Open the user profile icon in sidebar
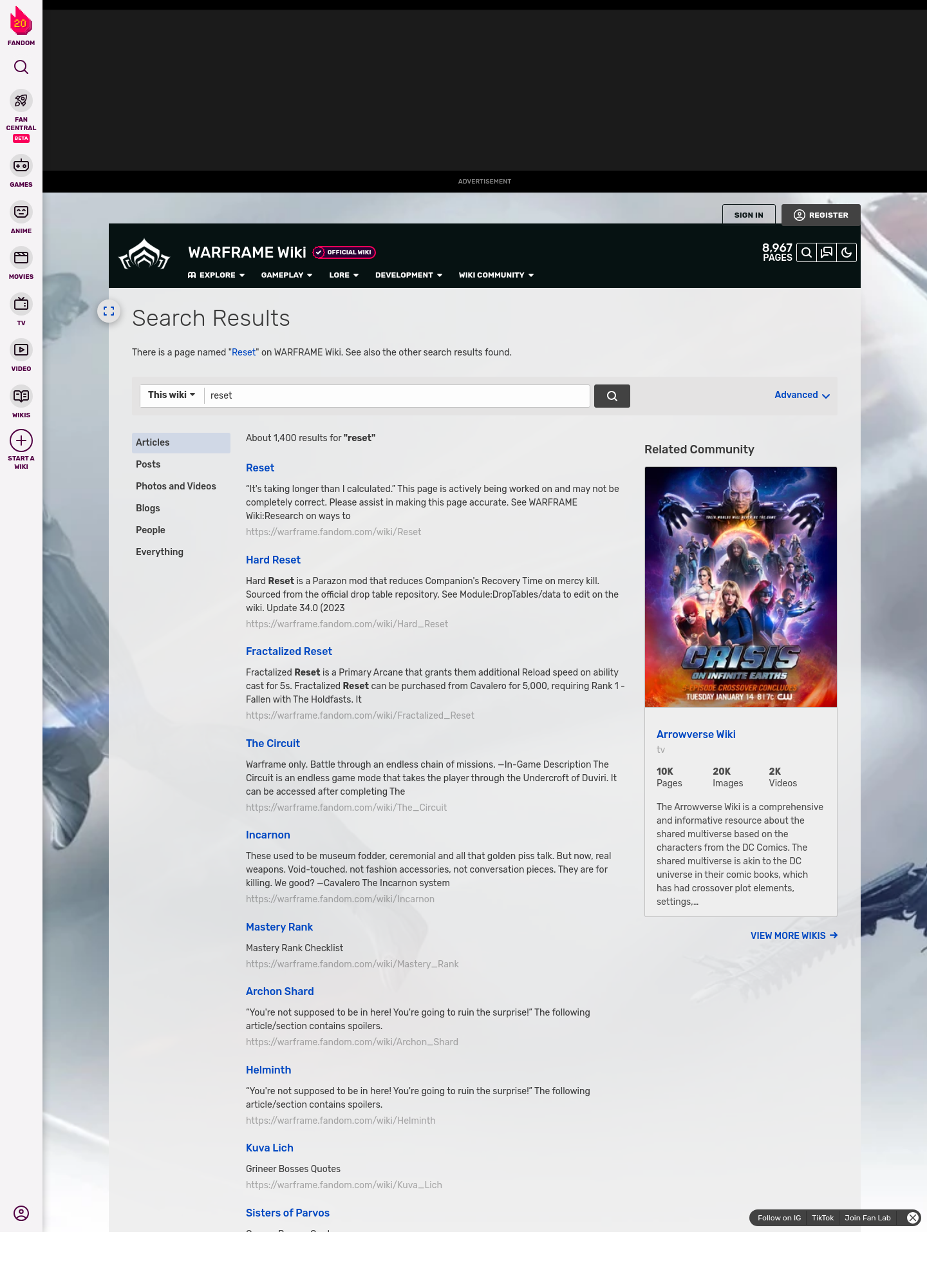 [x=21, y=1213]
